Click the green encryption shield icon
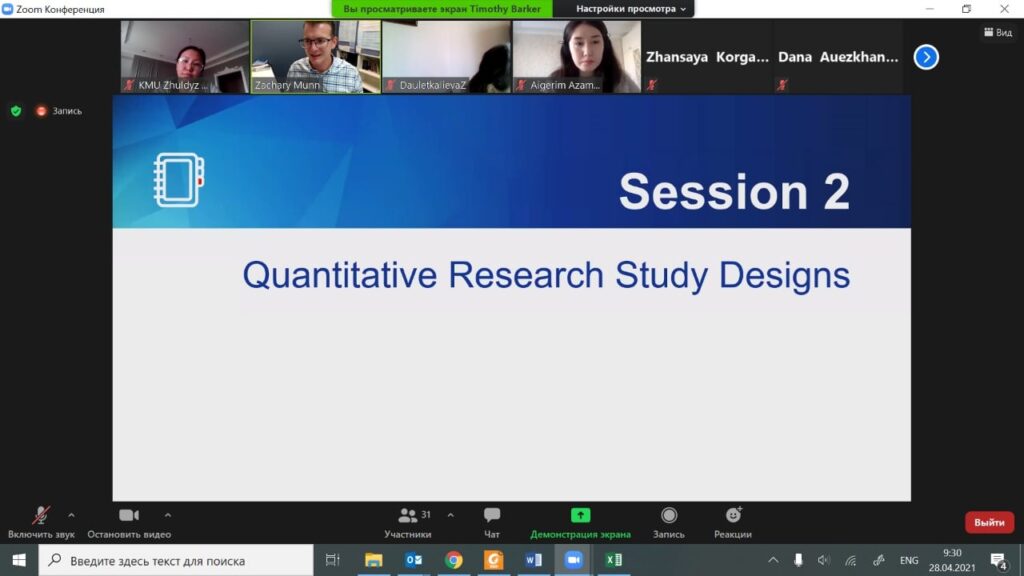 point(16,111)
